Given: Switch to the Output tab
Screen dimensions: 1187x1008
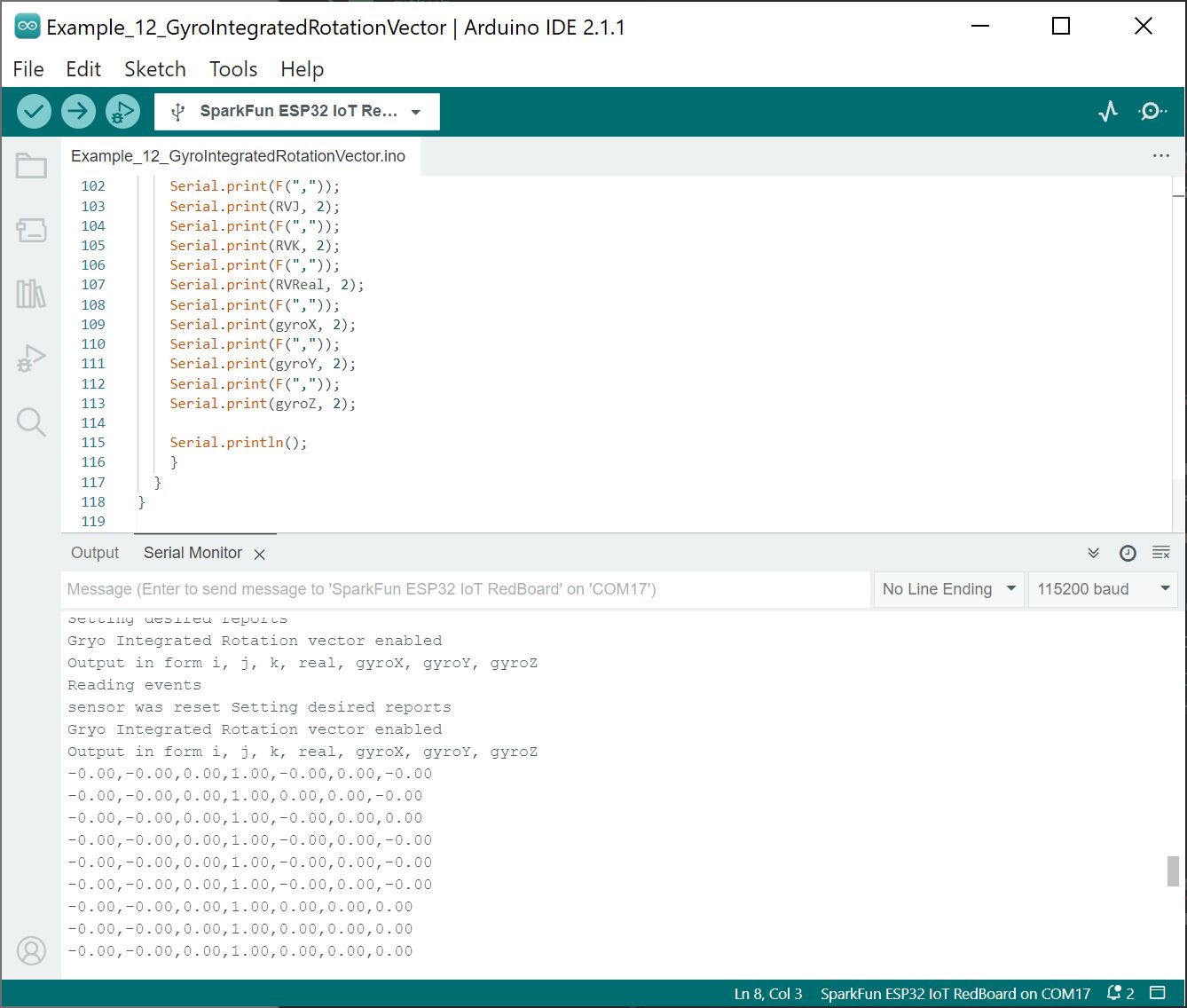Looking at the screenshot, I should pyautogui.click(x=95, y=553).
